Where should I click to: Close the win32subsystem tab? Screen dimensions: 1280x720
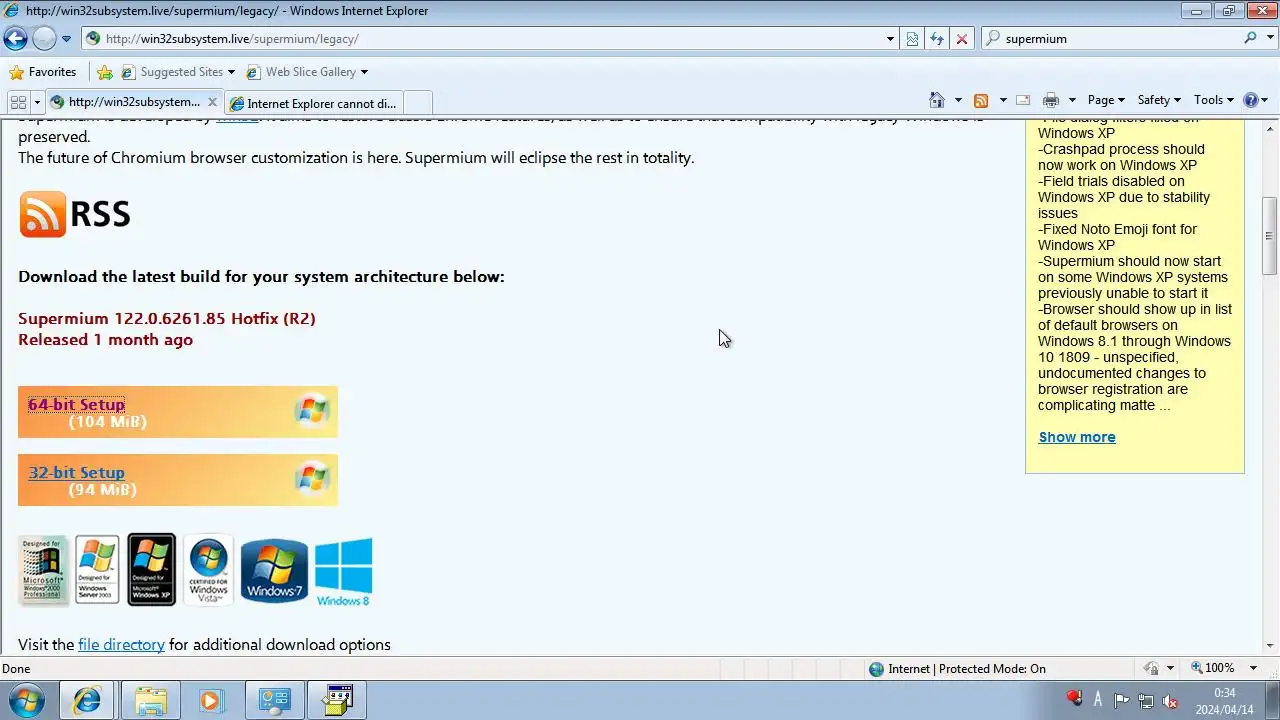212,102
